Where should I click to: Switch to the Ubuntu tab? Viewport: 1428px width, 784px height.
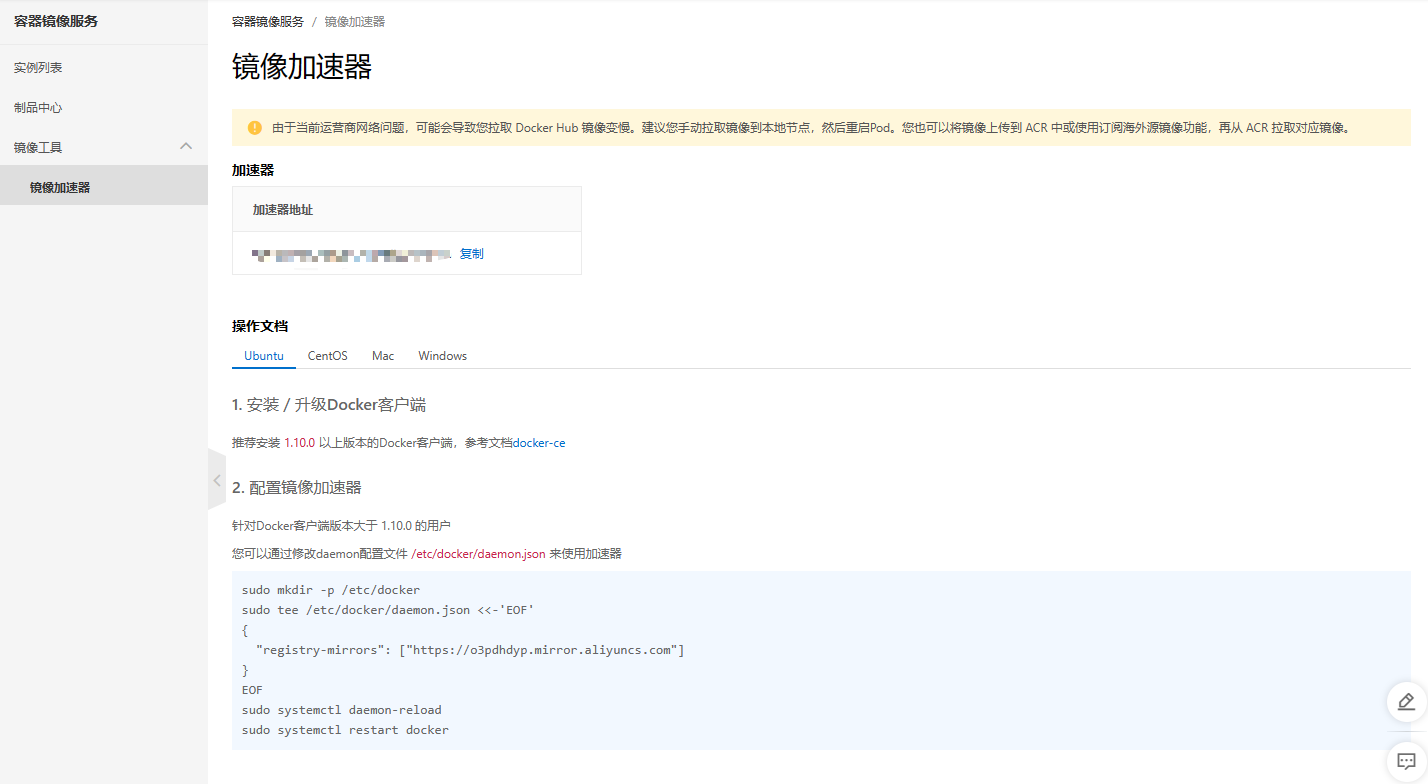click(264, 356)
